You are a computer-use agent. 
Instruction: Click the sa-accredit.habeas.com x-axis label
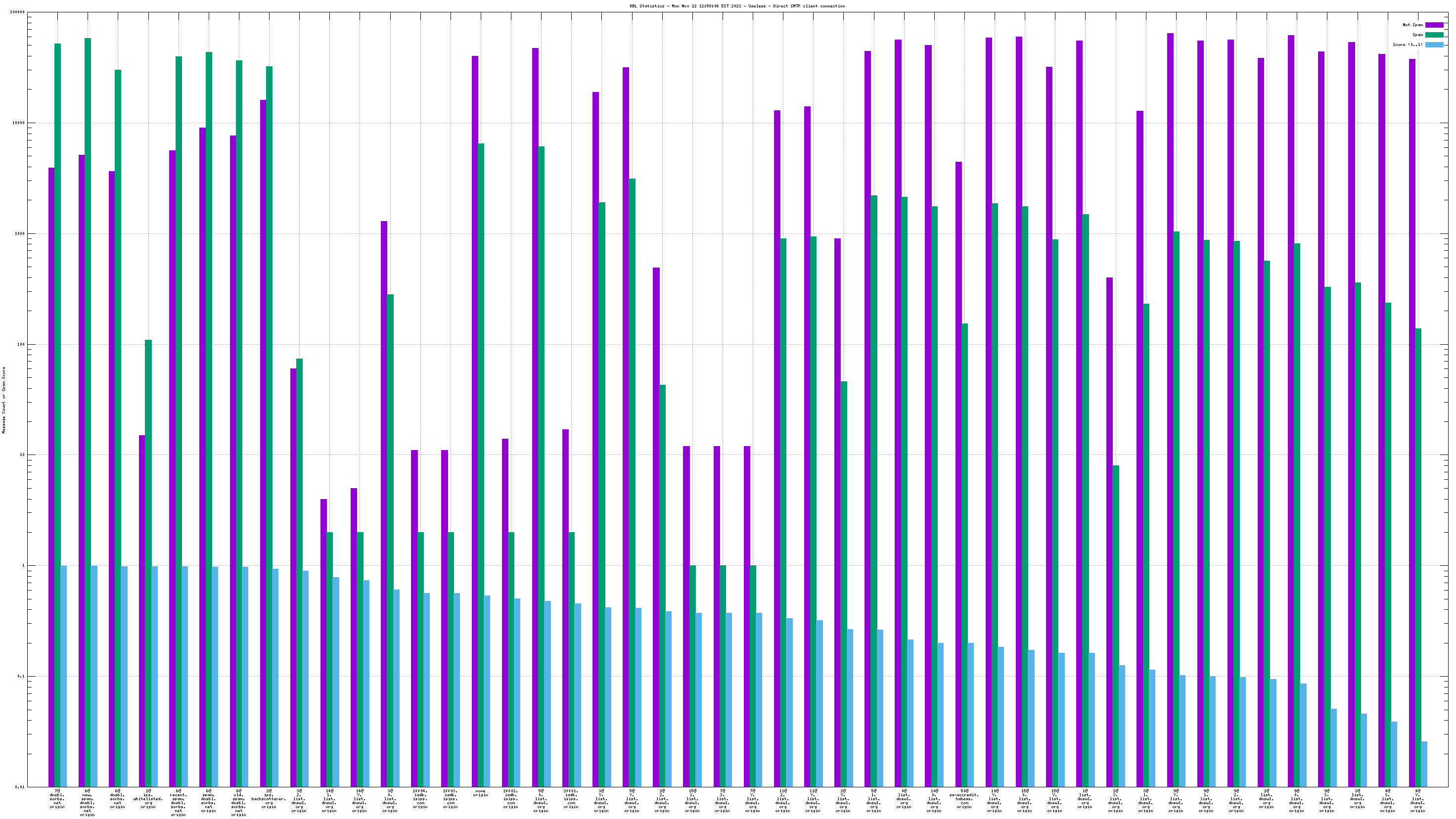coord(964,799)
